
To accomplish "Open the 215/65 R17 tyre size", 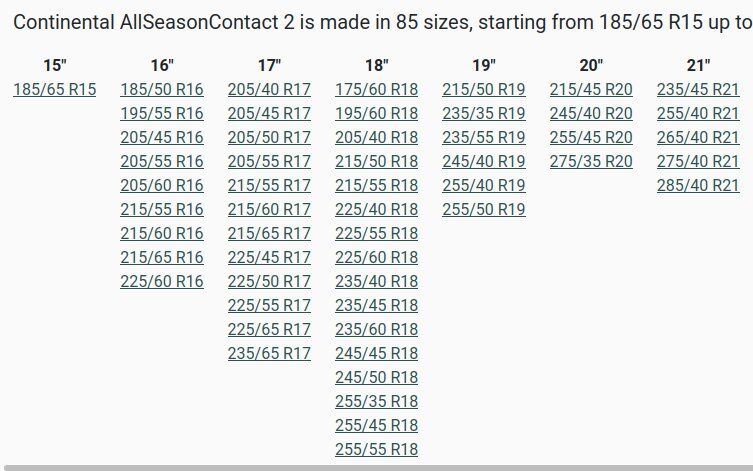I will pyautogui.click(x=269, y=234).
